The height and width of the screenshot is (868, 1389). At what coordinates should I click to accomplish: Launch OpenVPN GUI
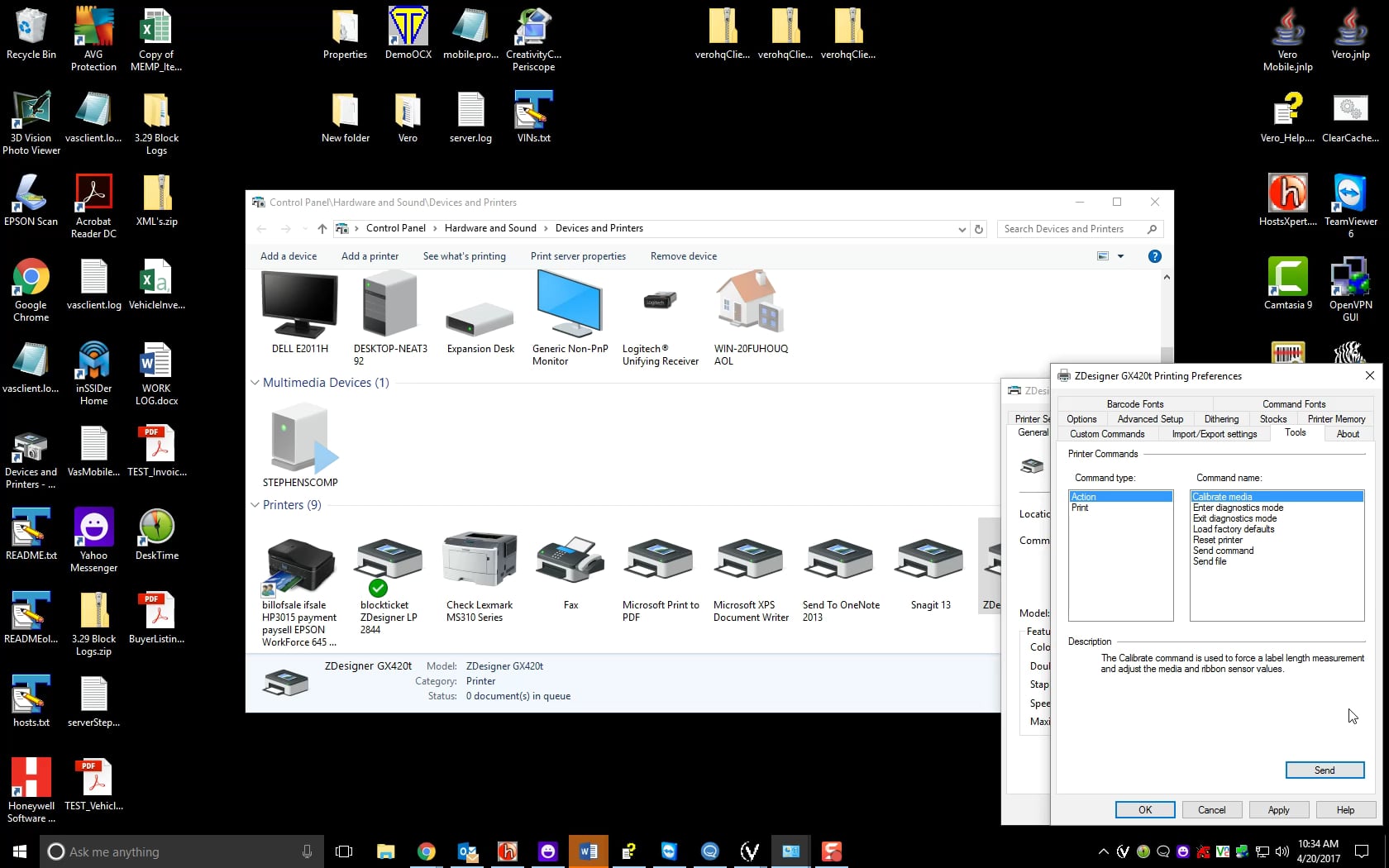[1350, 281]
